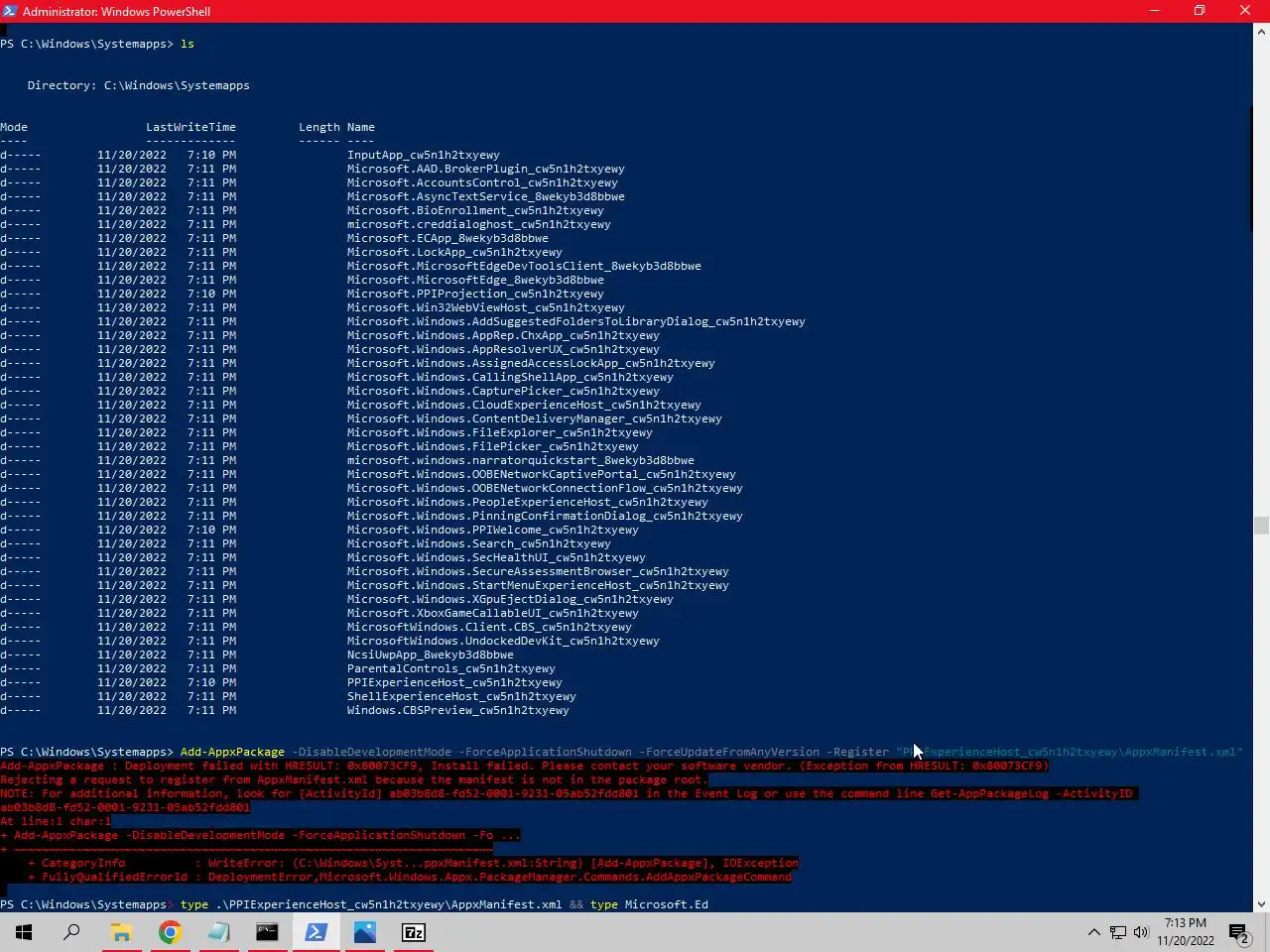The width and height of the screenshot is (1270, 952).
Task: Click PinningConfirmationDialog entry
Action: coord(545,516)
